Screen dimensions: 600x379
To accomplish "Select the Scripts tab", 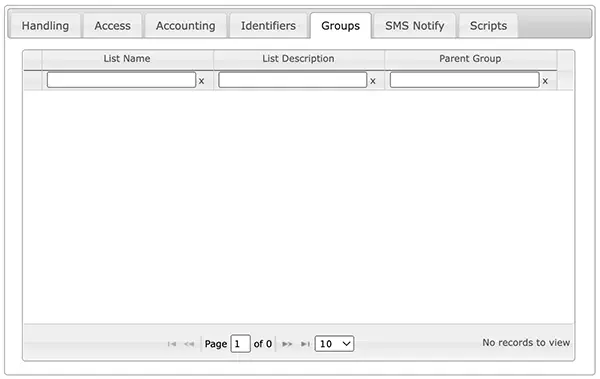I will pyautogui.click(x=488, y=26).
